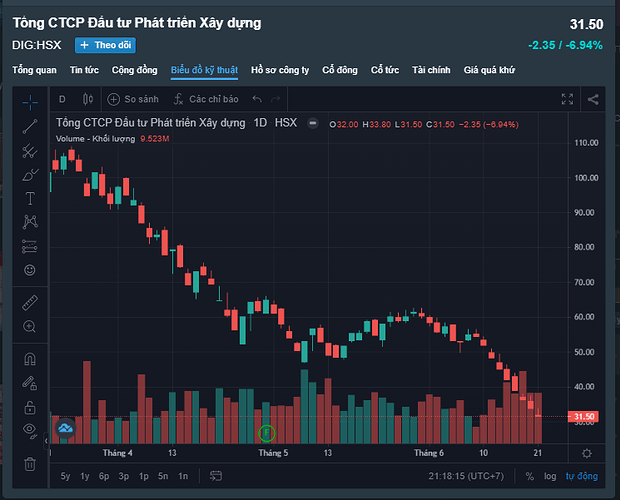Click the zoom in magnifier tool
Image resolution: width=620 pixels, height=500 pixels.
click(x=30, y=327)
